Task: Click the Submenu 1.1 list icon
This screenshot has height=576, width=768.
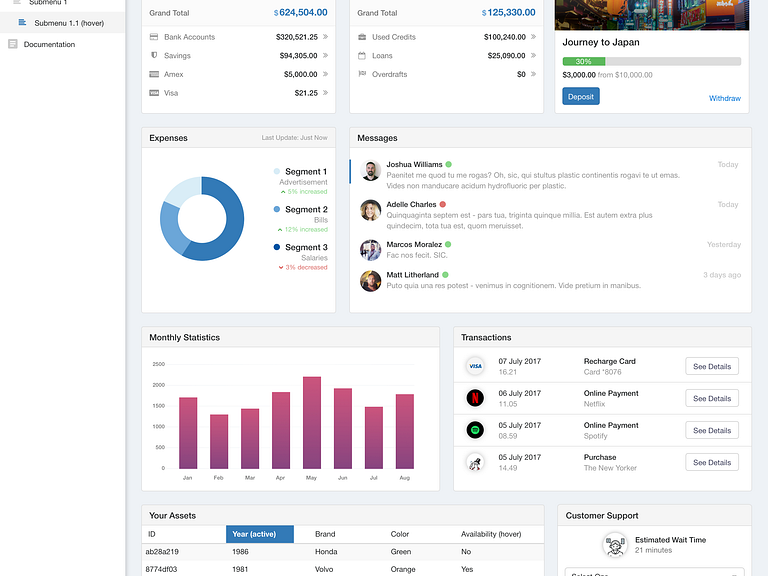Action: click(x=22, y=23)
